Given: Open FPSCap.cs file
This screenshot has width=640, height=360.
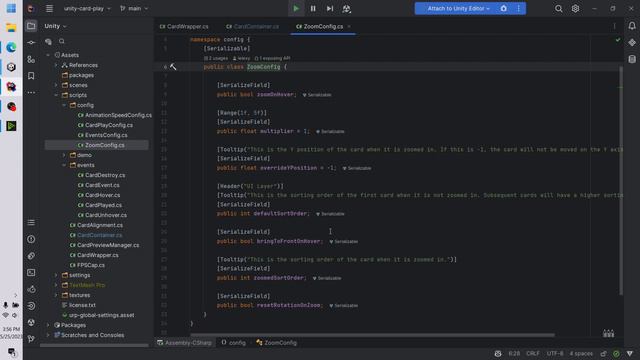Looking at the screenshot, I should point(87,265).
